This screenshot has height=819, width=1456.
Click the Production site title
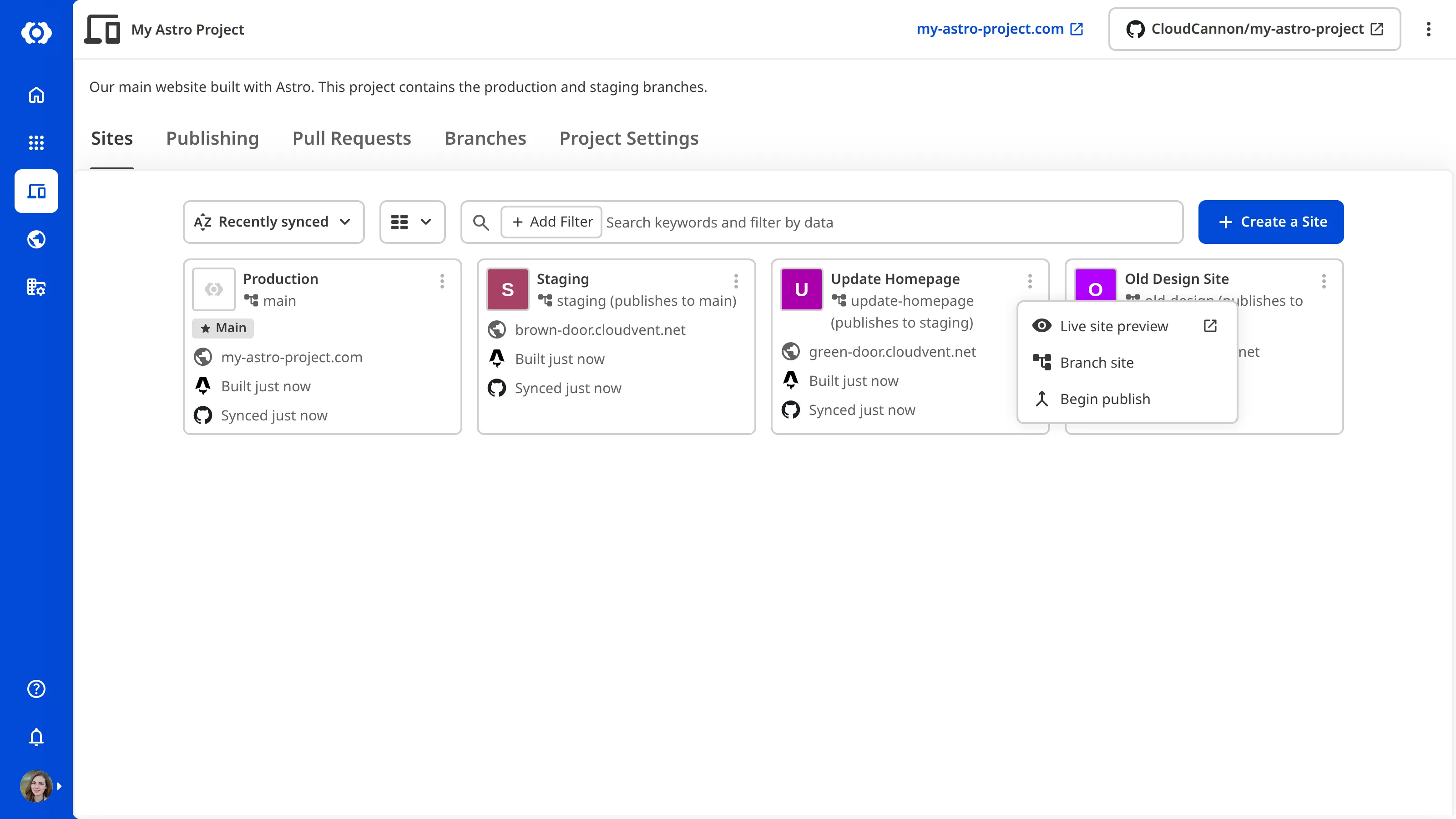[x=281, y=278]
